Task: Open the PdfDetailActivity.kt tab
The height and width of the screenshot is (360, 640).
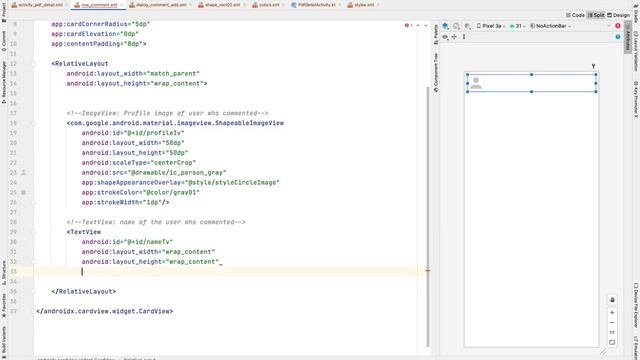Action: (x=316, y=5)
